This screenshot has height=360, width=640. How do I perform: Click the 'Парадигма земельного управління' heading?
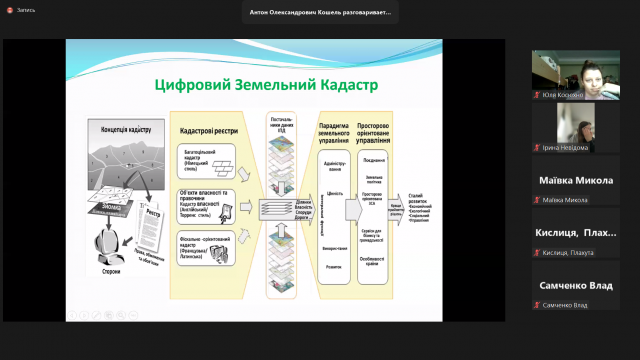(x=333, y=133)
